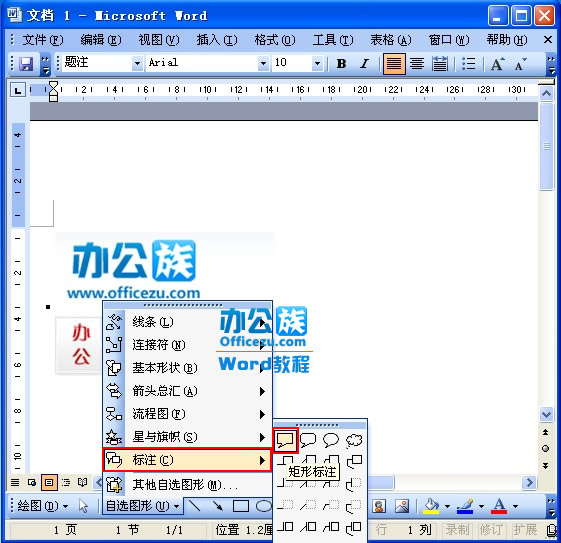Open the 流程图 flowchart submenu

[187, 414]
